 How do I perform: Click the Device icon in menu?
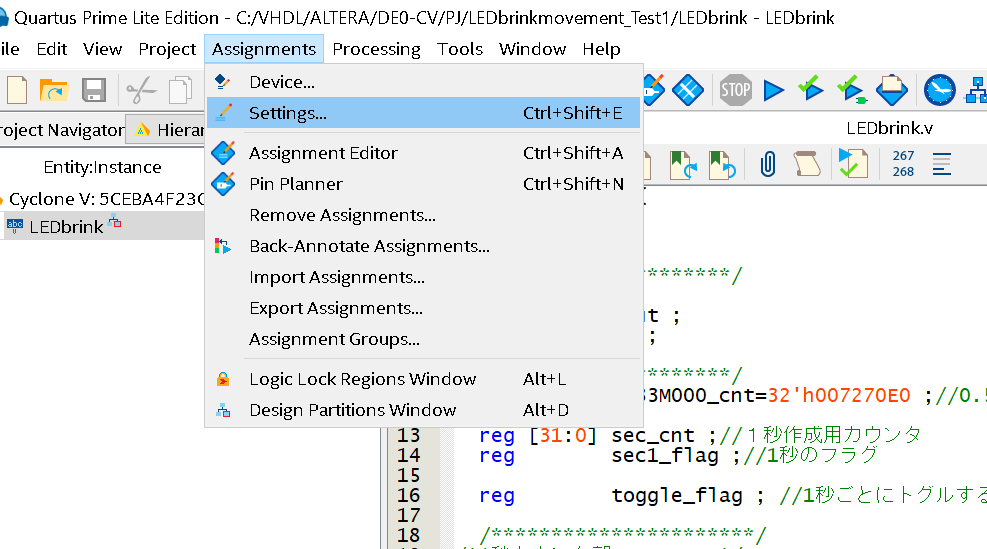coord(222,81)
